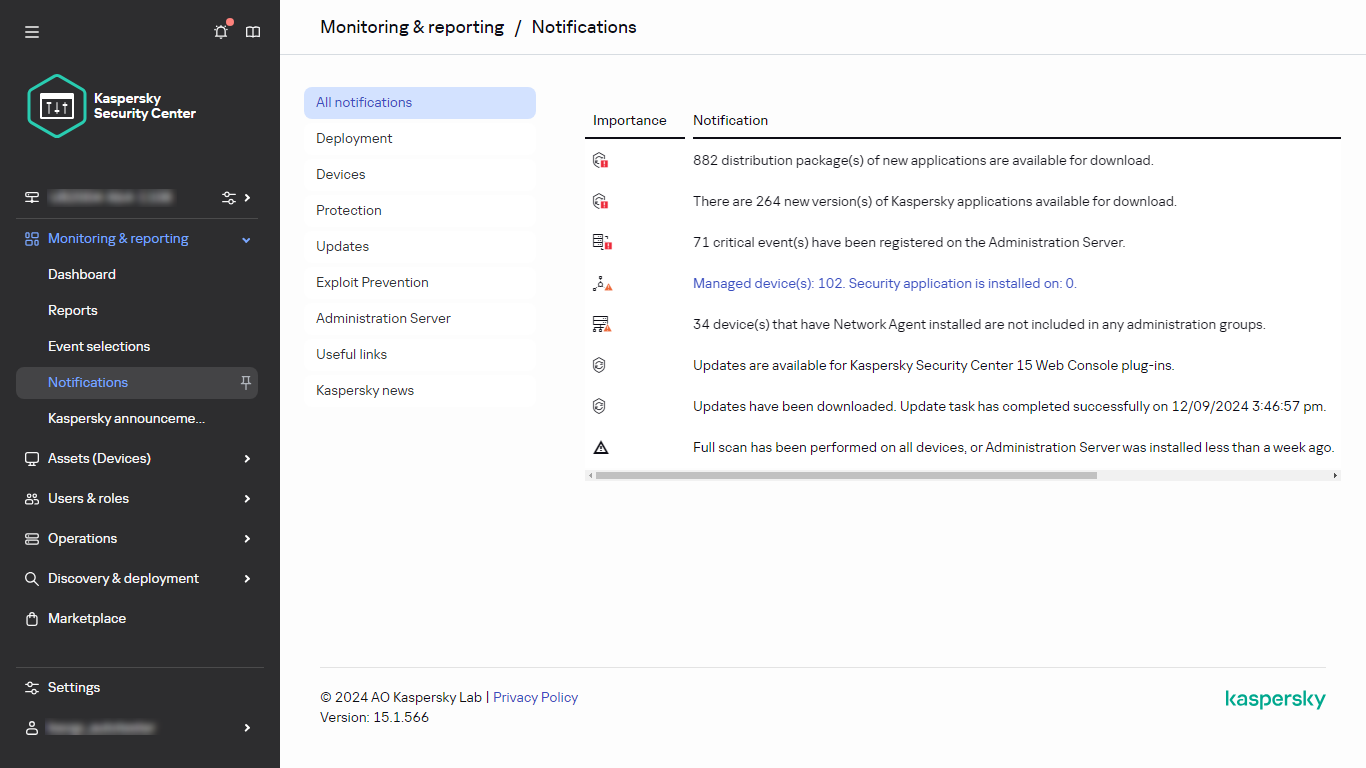Expand the Users & roles section

(x=246, y=498)
